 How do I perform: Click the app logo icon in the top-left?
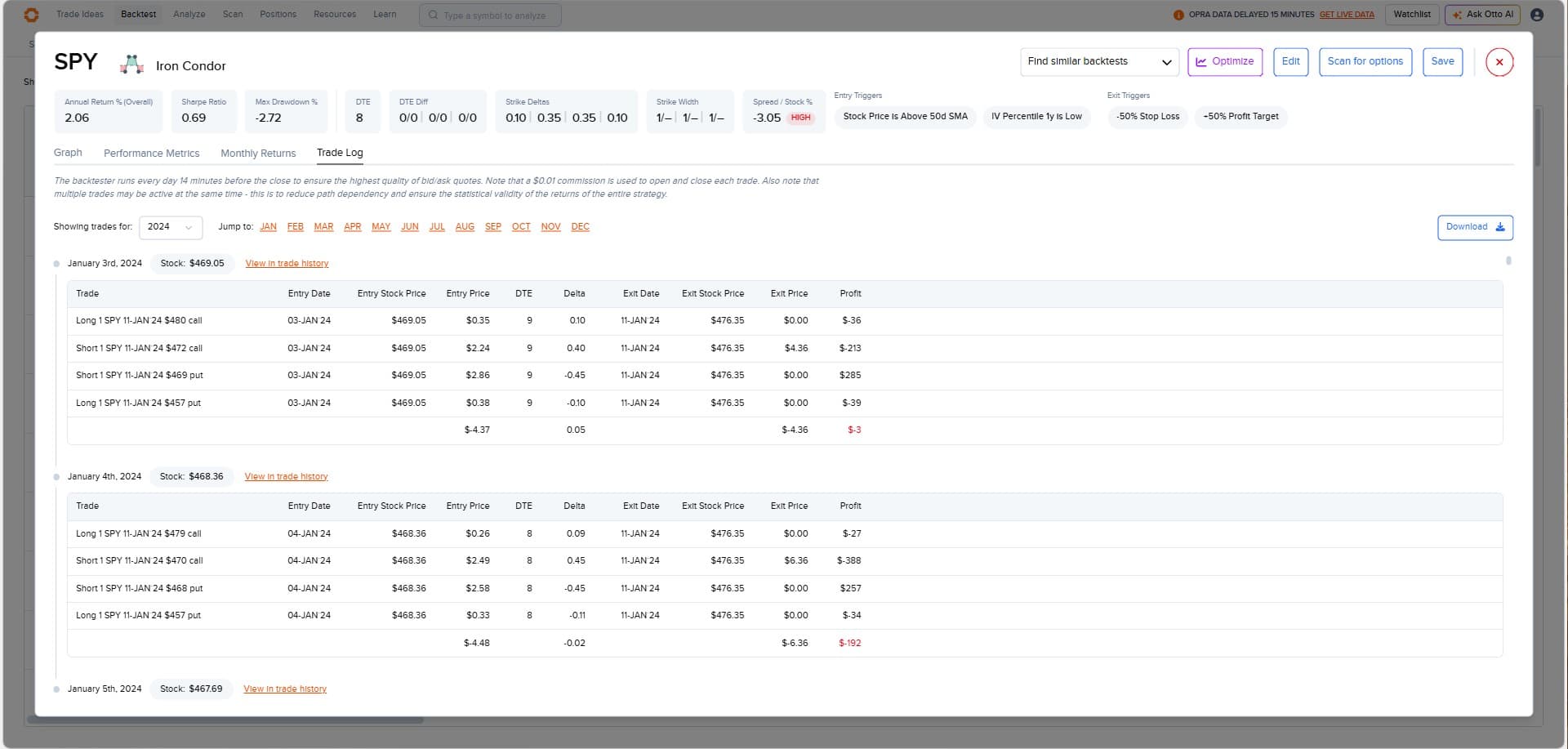click(x=31, y=15)
